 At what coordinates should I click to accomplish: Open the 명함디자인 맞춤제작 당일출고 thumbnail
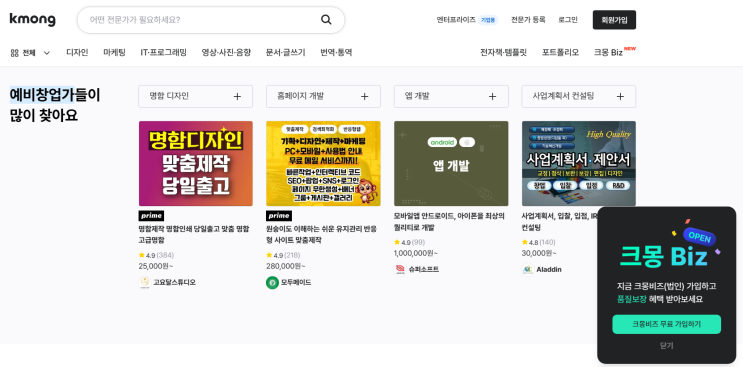click(195, 163)
